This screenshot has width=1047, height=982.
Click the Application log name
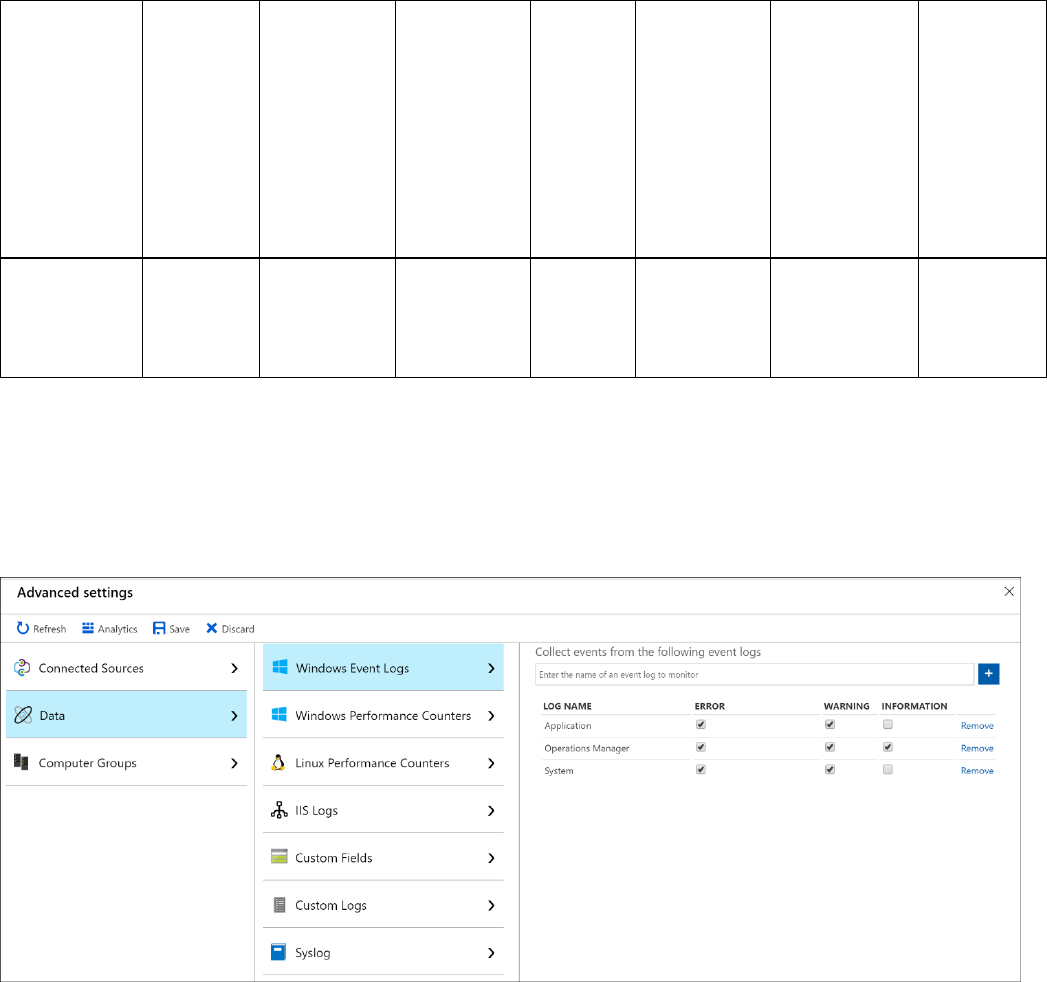point(568,726)
